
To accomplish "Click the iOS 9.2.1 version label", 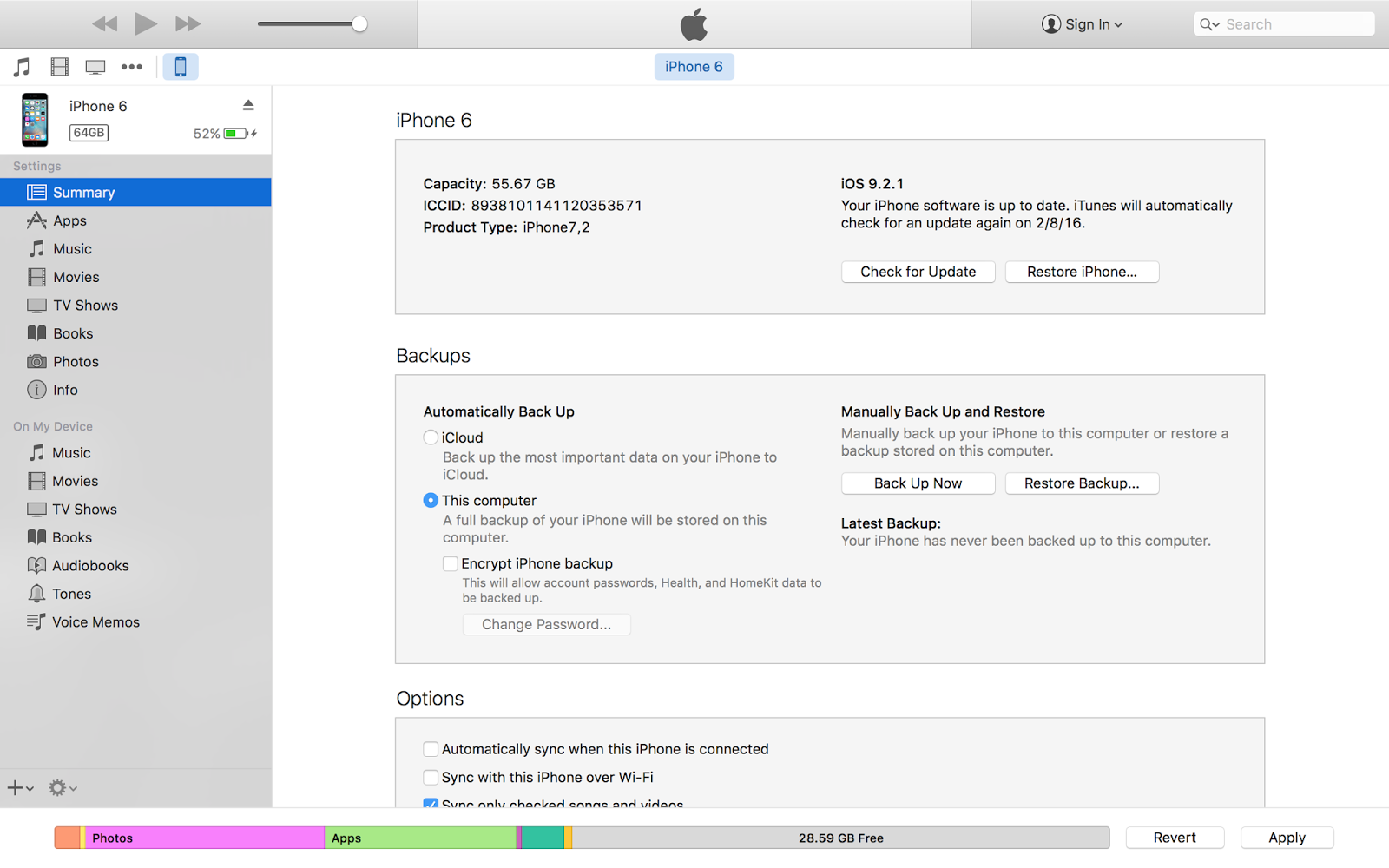I will pyautogui.click(x=872, y=184).
